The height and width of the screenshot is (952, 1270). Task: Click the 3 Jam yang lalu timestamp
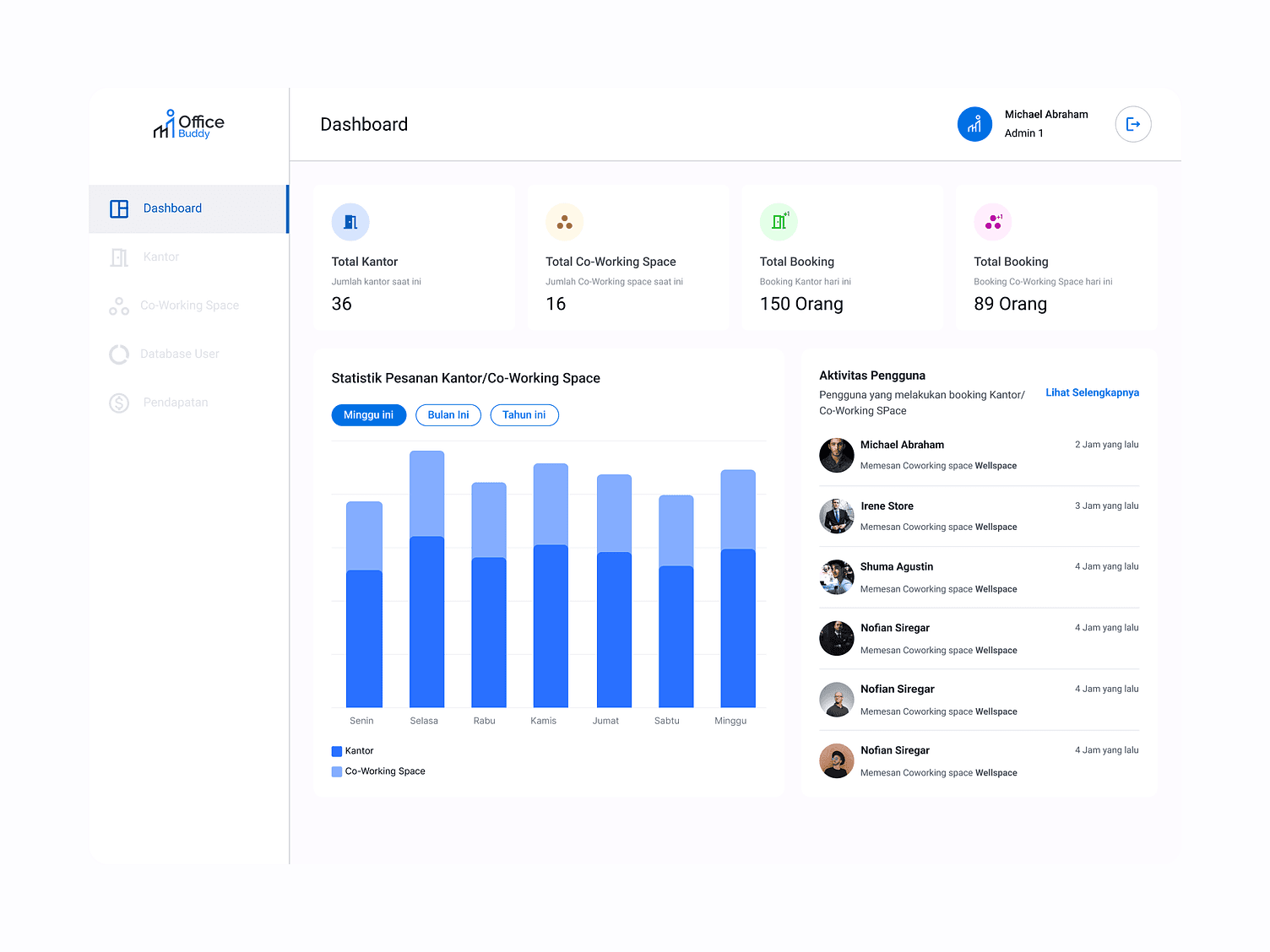click(1107, 506)
